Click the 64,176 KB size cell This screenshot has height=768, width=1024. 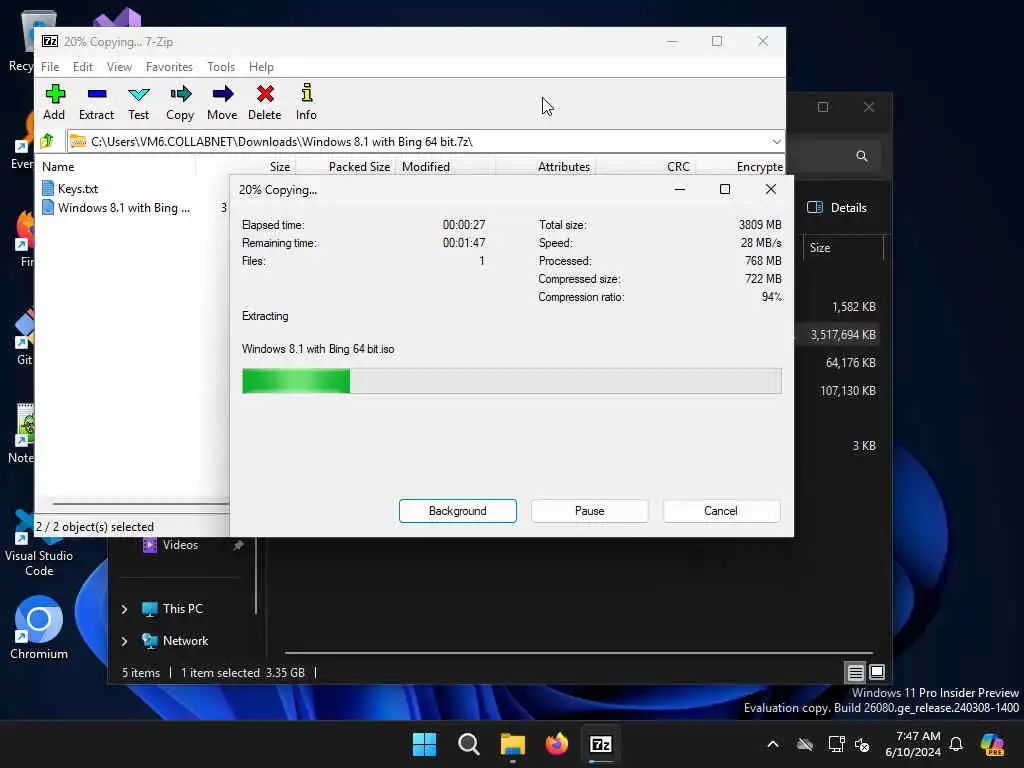850,362
